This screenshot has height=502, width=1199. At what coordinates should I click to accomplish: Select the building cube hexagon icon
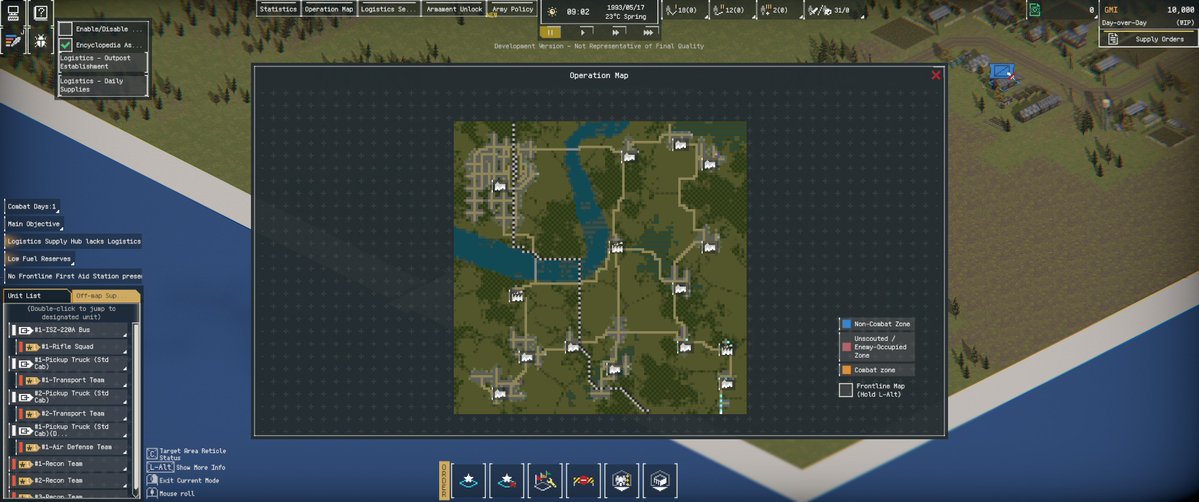click(x=659, y=481)
